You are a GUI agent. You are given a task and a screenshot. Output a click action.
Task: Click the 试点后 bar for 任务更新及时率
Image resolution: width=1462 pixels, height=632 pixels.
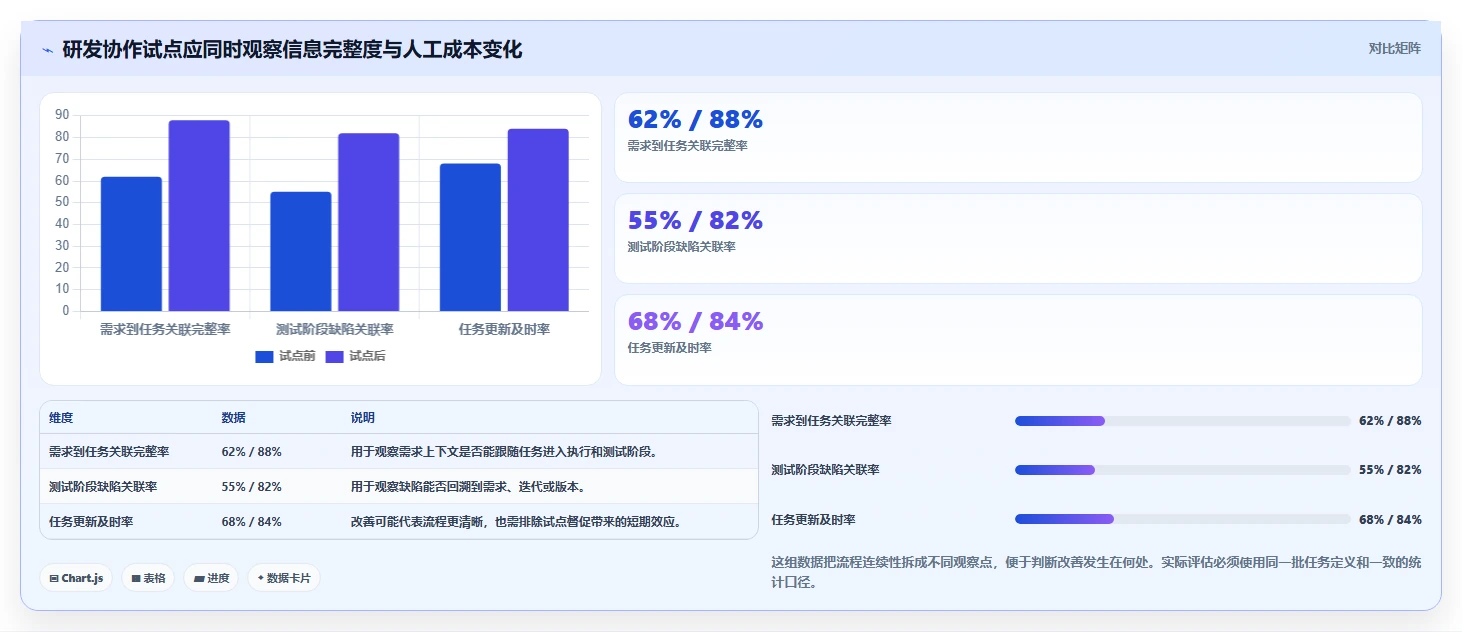coord(538,220)
